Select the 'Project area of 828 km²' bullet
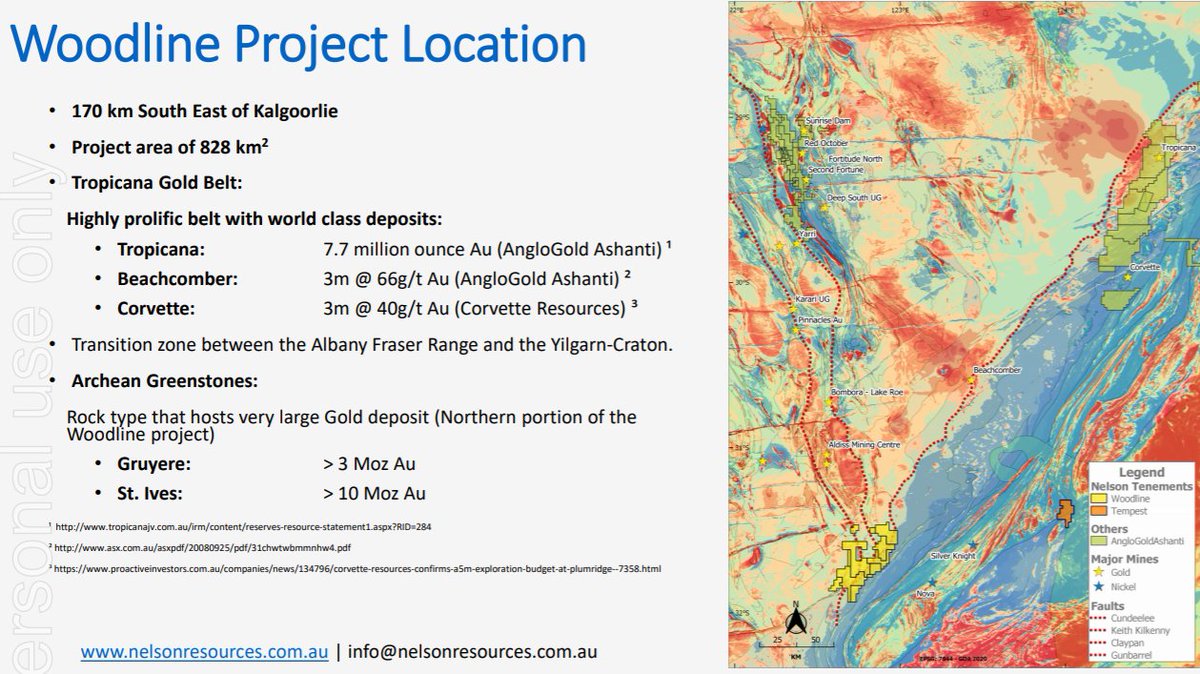This screenshot has height=674, width=1200. click(170, 147)
